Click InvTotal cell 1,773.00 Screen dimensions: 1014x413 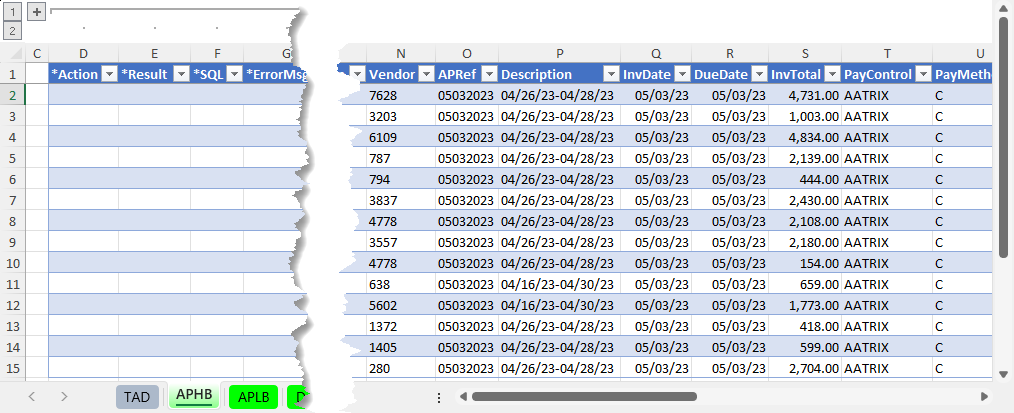(805, 305)
